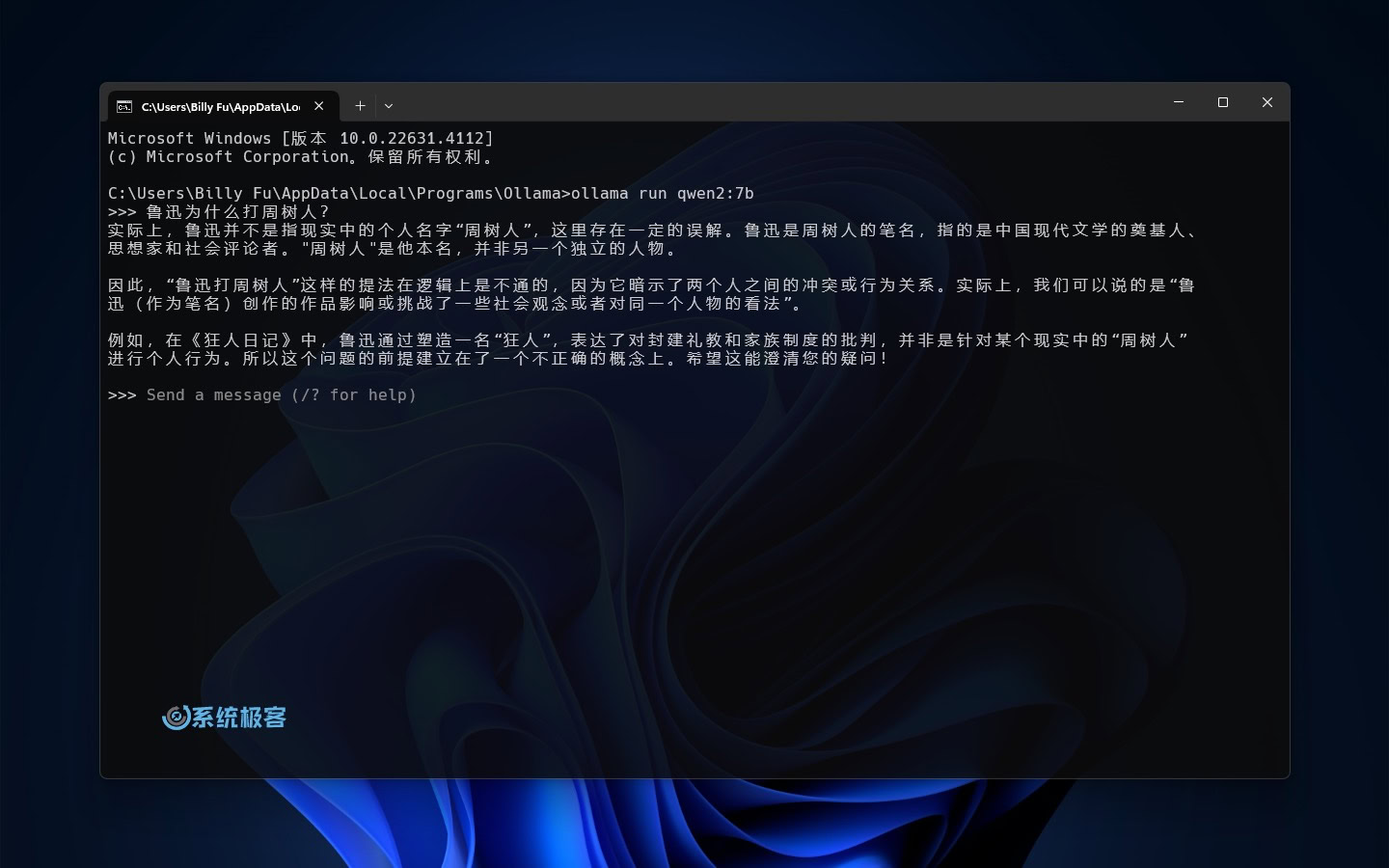Click the line starting '进行个人行为'
Viewport: 1389px width, 868px height.
498,358
